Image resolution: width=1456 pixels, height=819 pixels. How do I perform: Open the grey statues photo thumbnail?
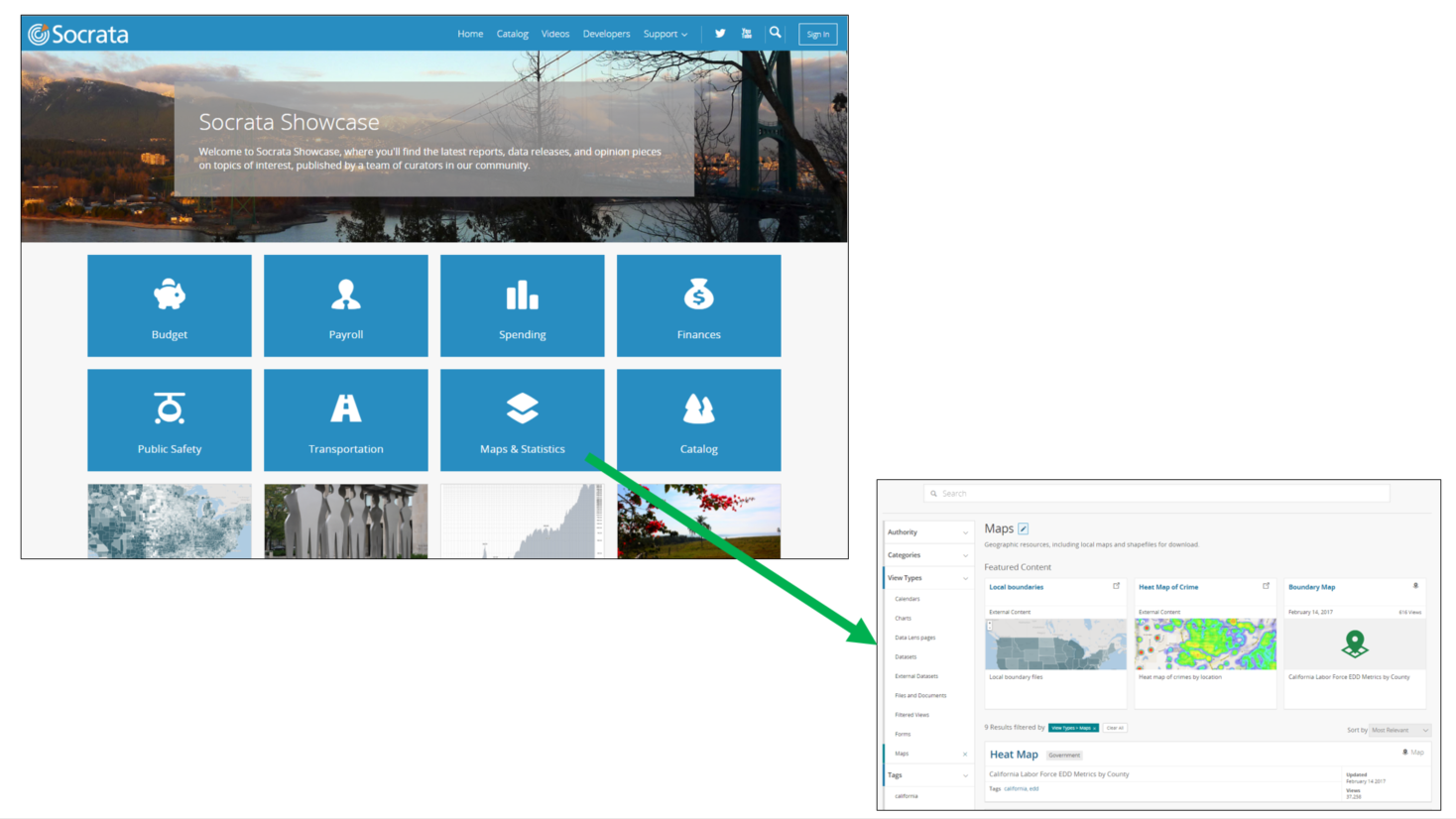346,522
